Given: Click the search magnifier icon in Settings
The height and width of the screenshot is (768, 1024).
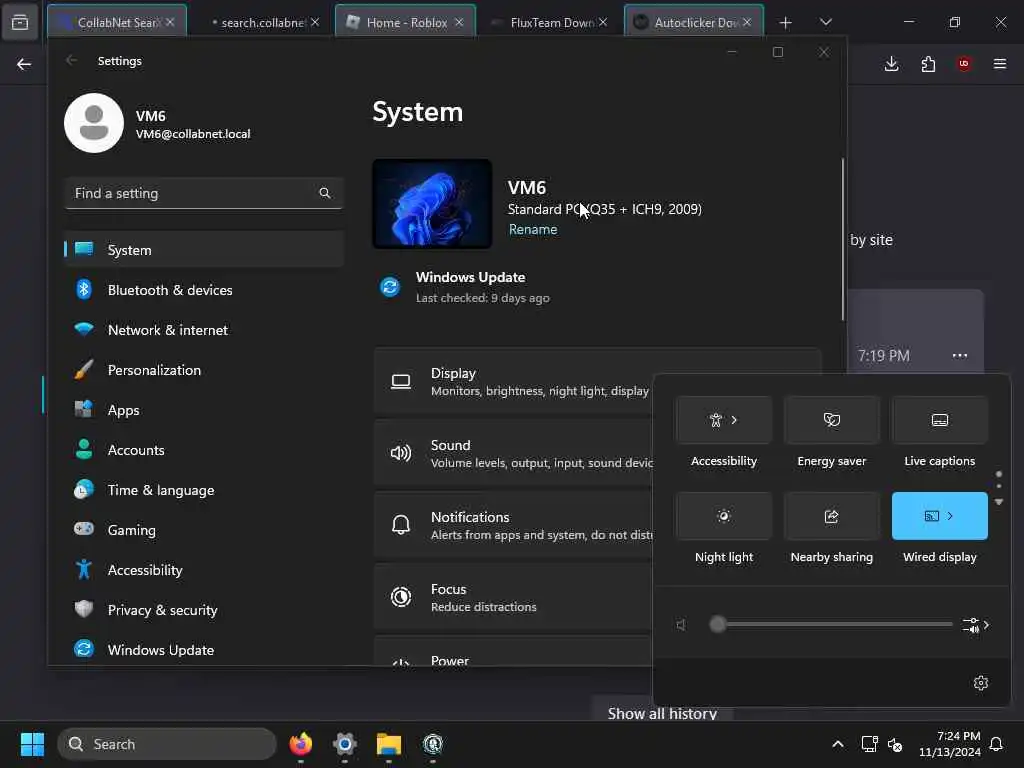Looking at the screenshot, I should point(325,193).
